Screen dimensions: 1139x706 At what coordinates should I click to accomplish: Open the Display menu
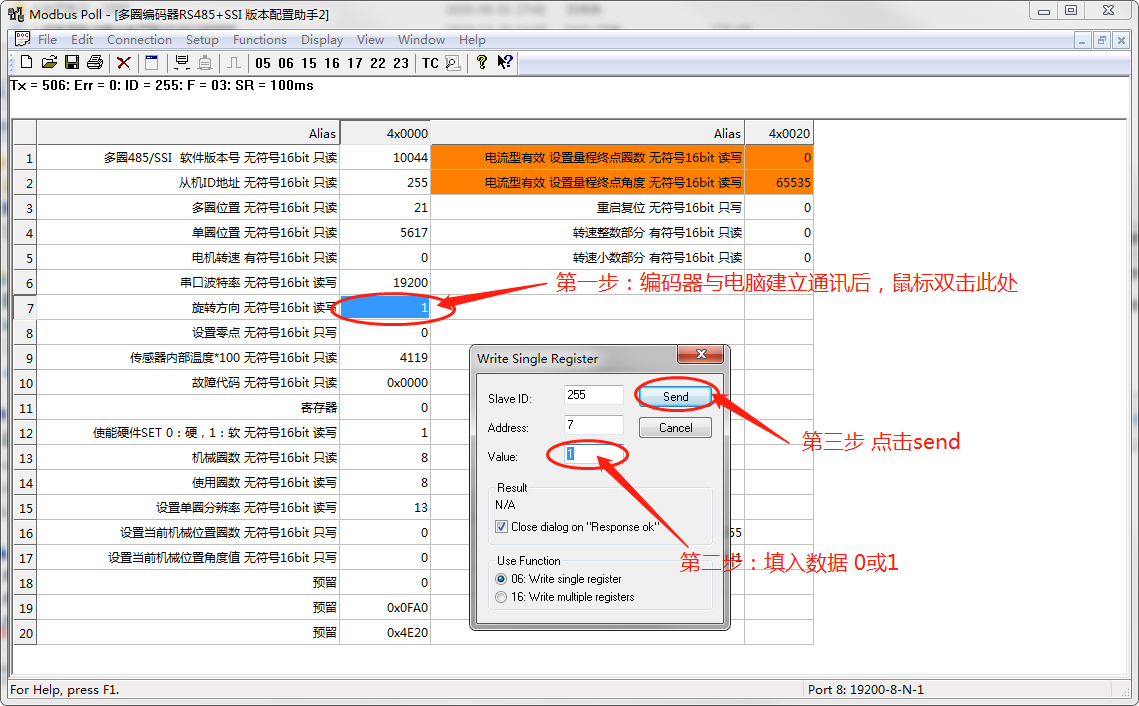point(322,40)
